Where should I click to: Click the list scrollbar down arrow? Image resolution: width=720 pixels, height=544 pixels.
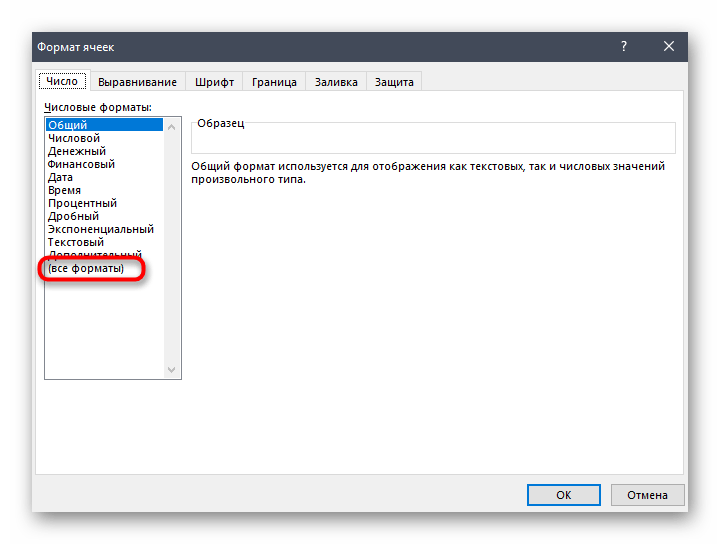[x=172, y=370]
